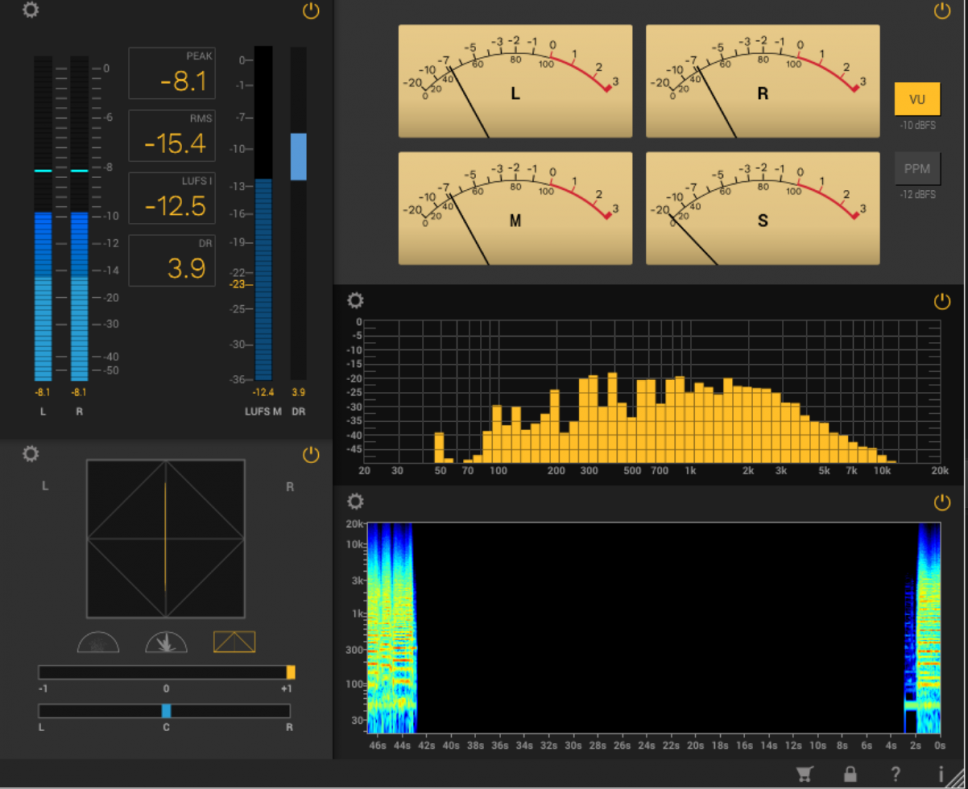This screenshot has width=968, height=789.
Task: Click the shopping cart icon
Action: 805,773
